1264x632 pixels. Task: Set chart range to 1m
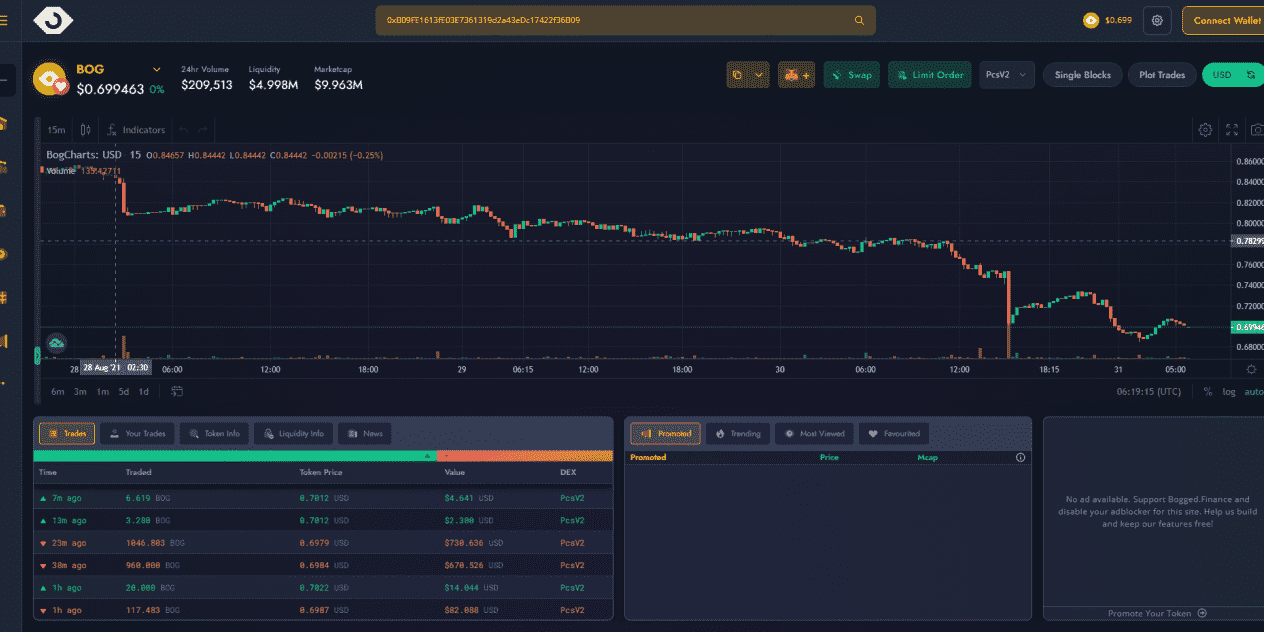click(103, 391)
